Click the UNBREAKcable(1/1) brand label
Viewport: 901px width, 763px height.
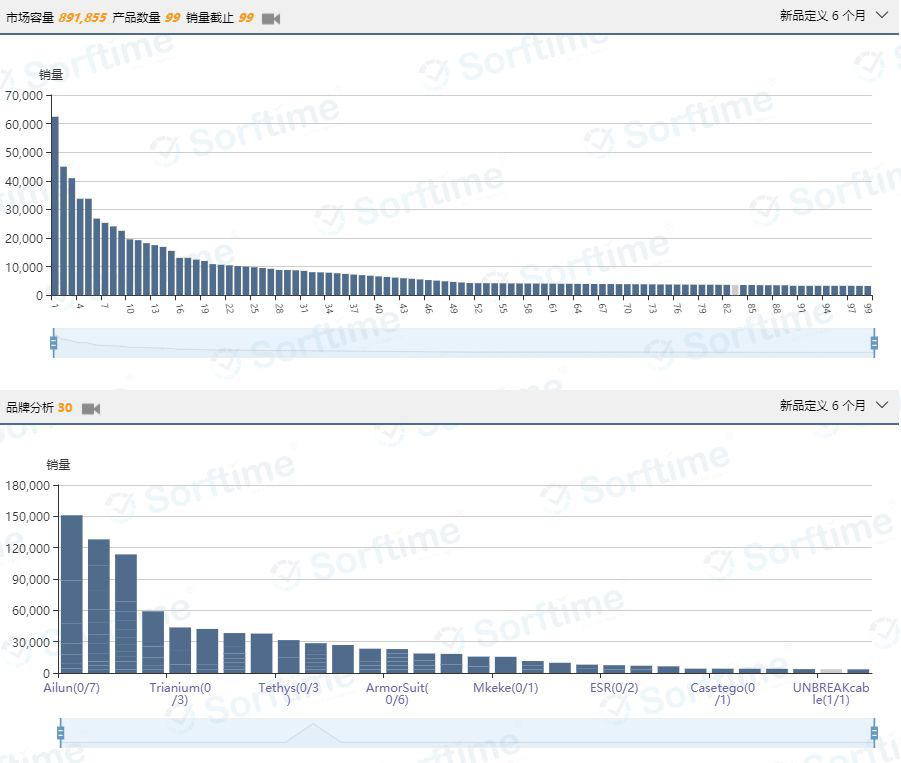pyautogui.click(x=831, y=694)
